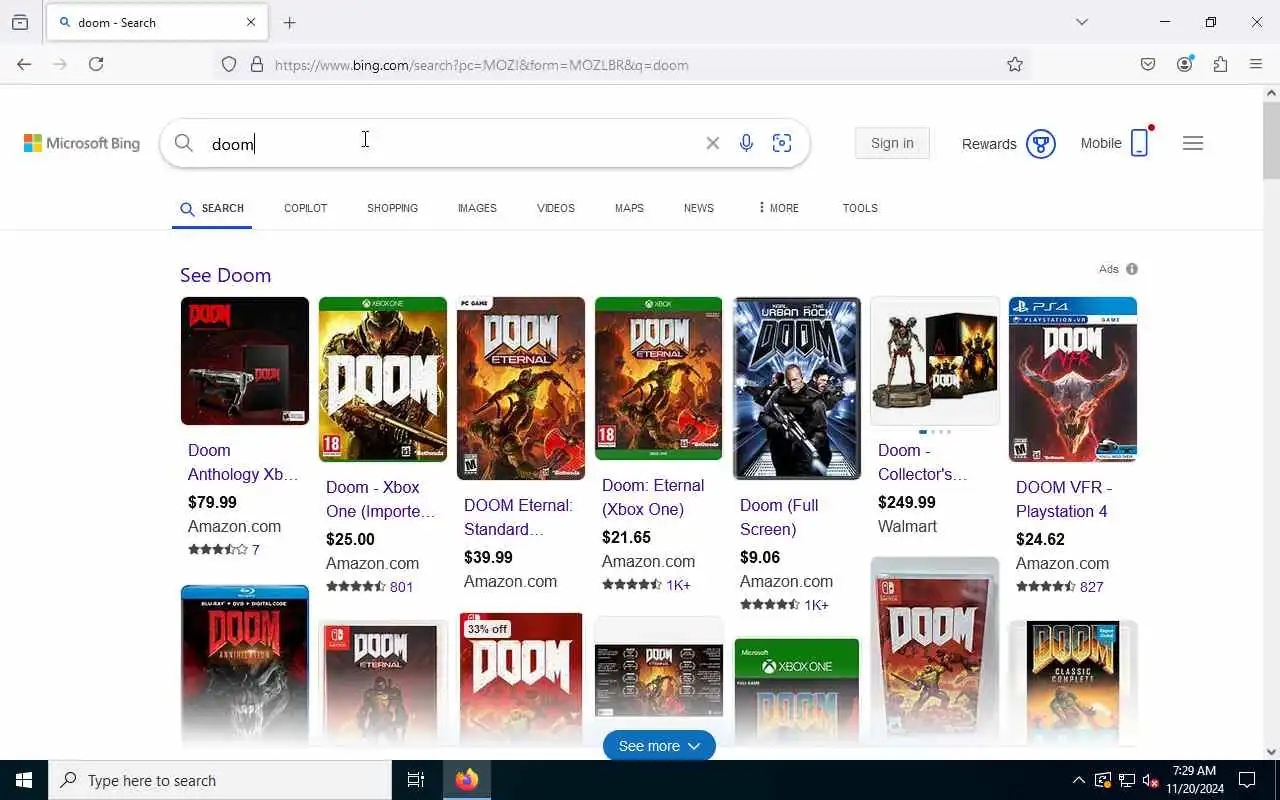This screenshot has width=1280, height=800.
Task: Click the Microsoft Bing logo
Action: click(x=82, y=143)
